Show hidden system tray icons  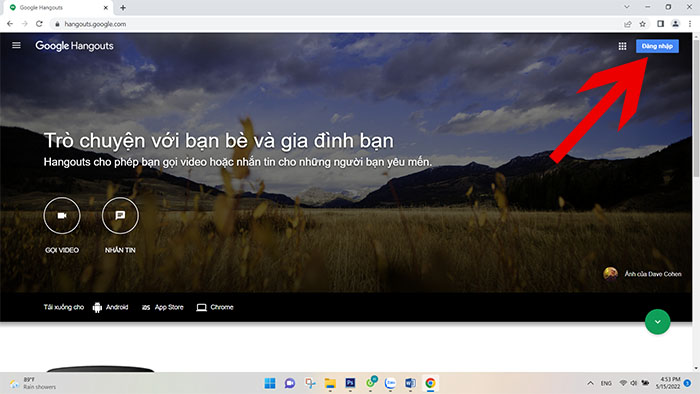(x=590, y=383)
